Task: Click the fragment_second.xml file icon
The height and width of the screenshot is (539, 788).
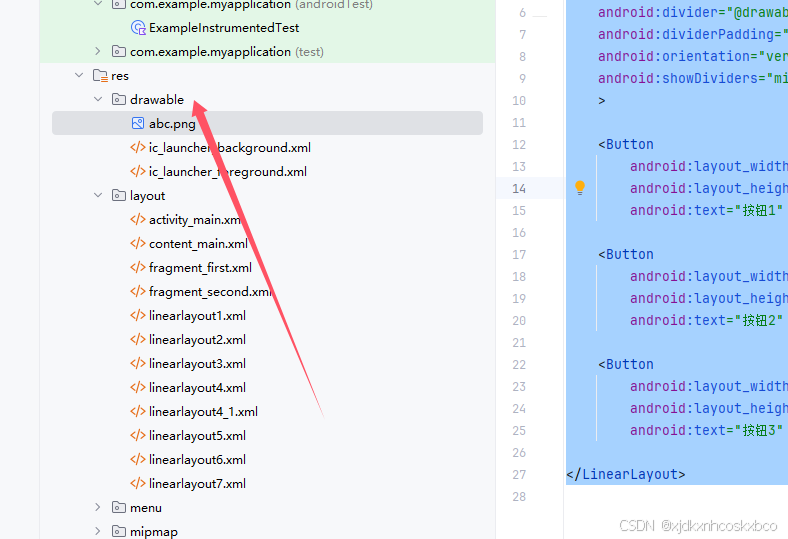Action: [138, 291]
